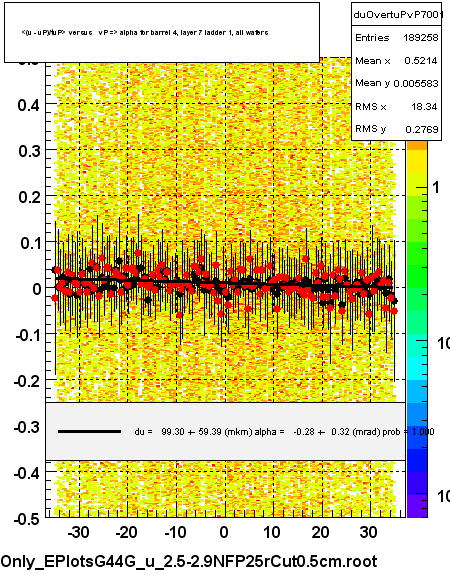450x575 pixels.
Task: Click the color scale label 1
Action: click(436, 187)
